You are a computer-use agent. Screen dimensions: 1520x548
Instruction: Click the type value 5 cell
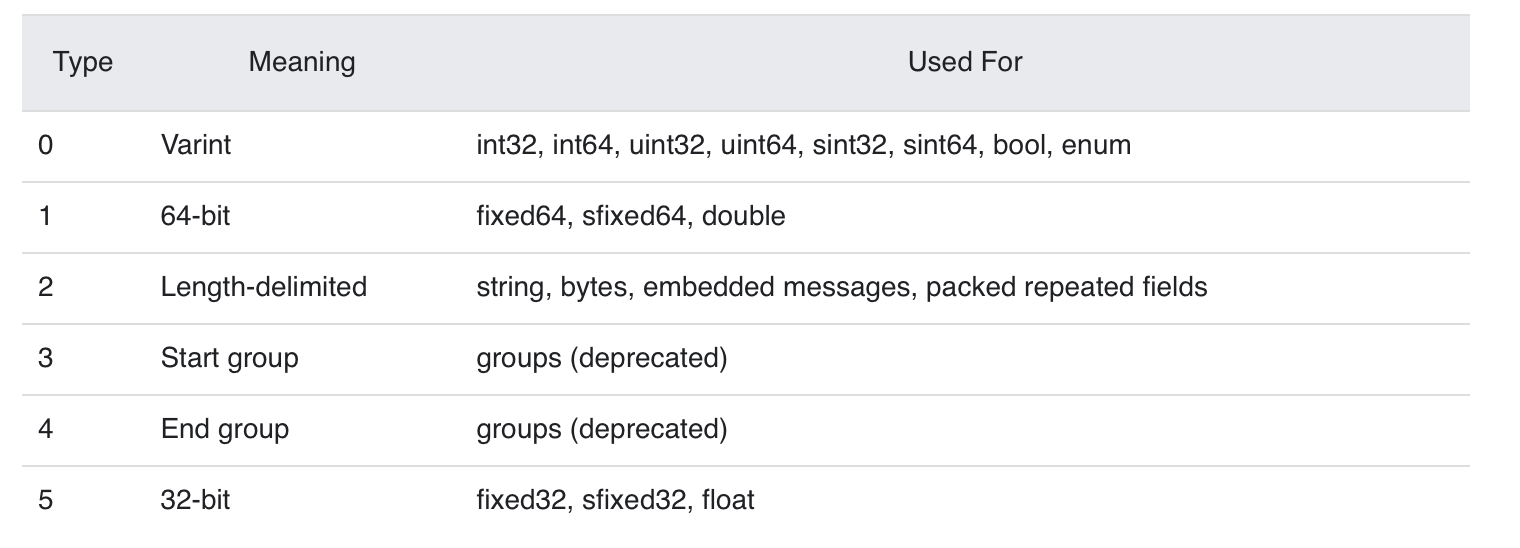tap(45, 500)
